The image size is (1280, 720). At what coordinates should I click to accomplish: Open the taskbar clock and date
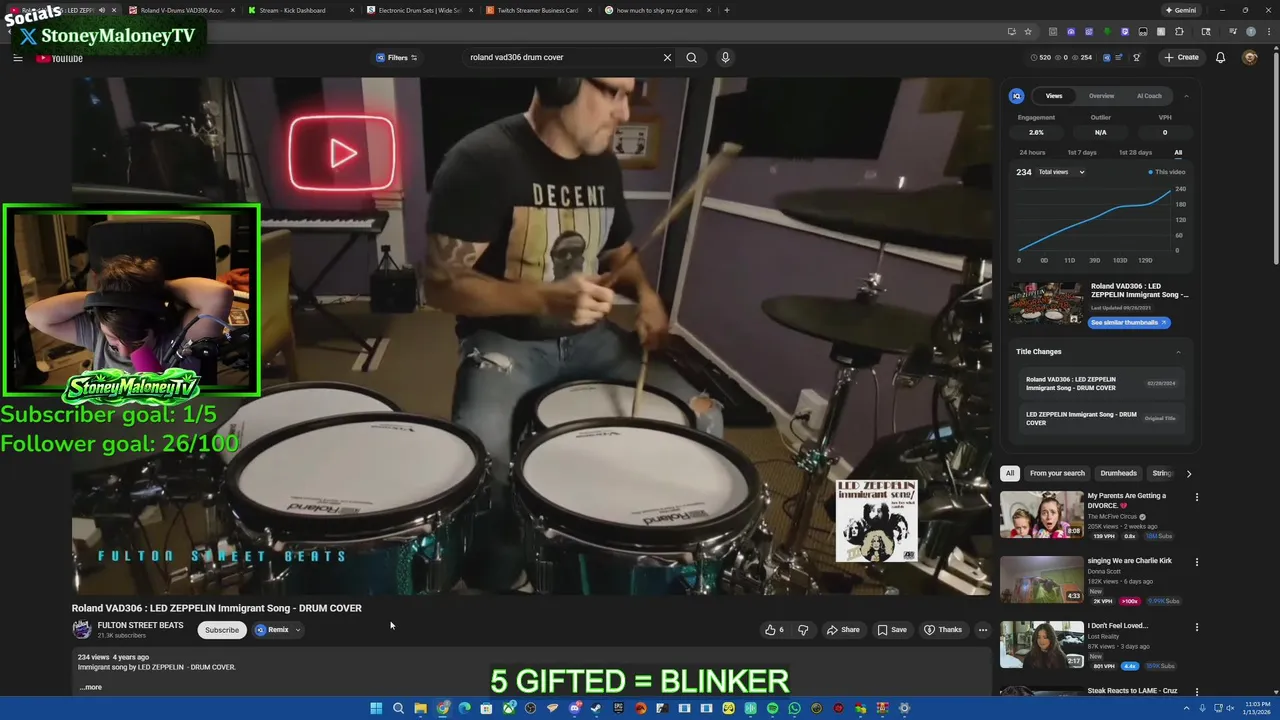coord(1258,708)
